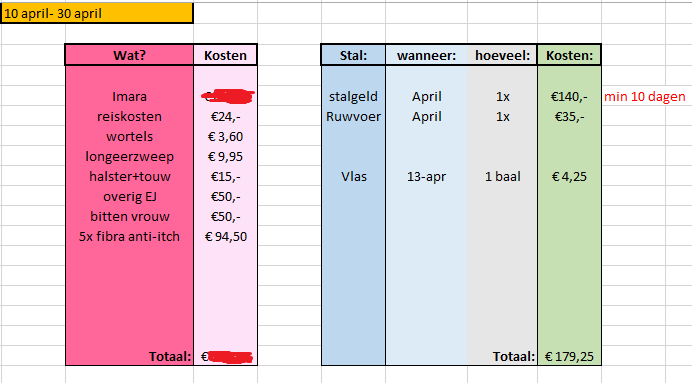Select the 'reiskosten' cell
692x383 pixels.
click(x=129, y=116)
